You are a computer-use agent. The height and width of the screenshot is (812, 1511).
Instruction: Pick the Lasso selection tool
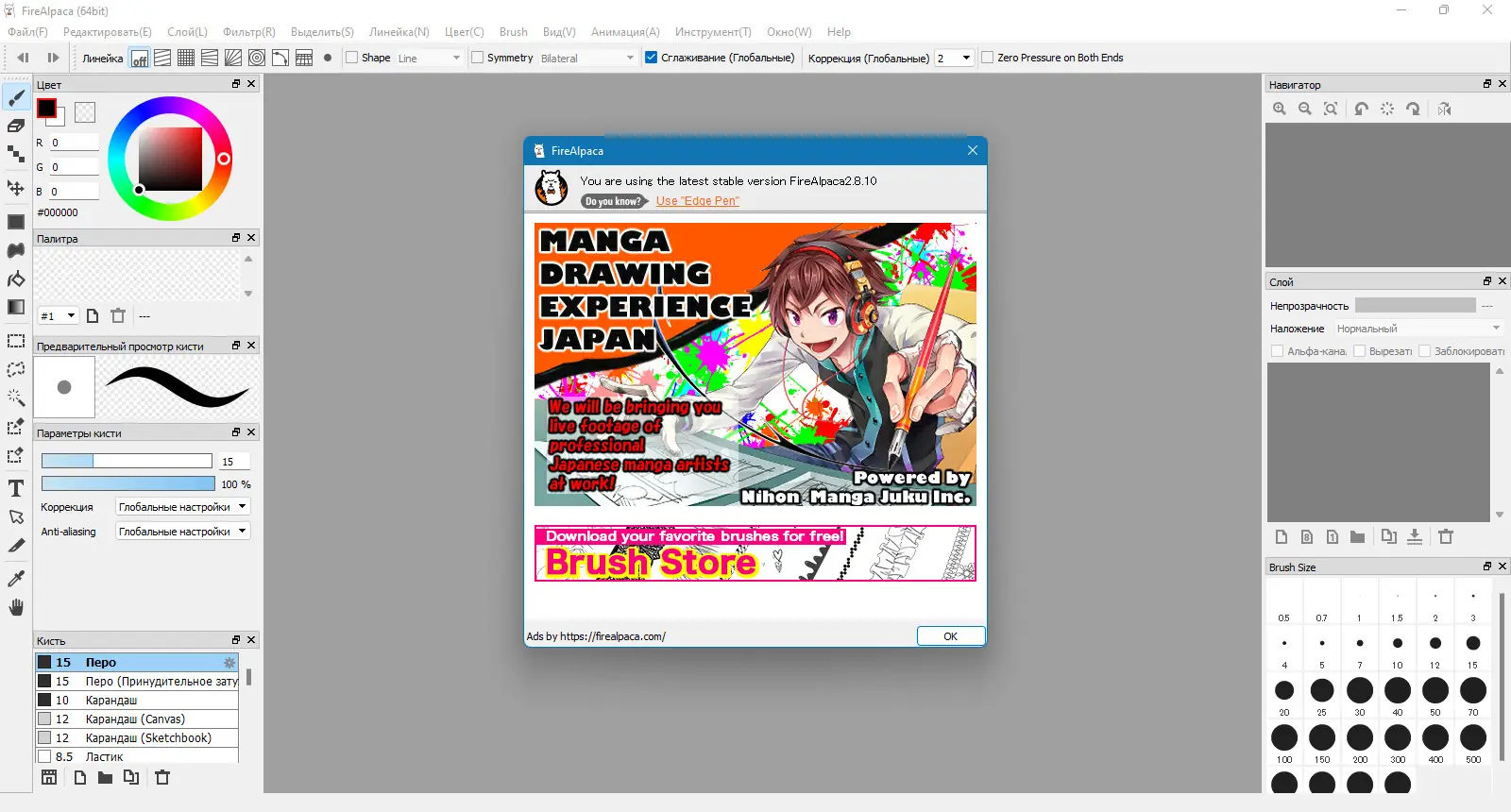(x=16, y=369)
